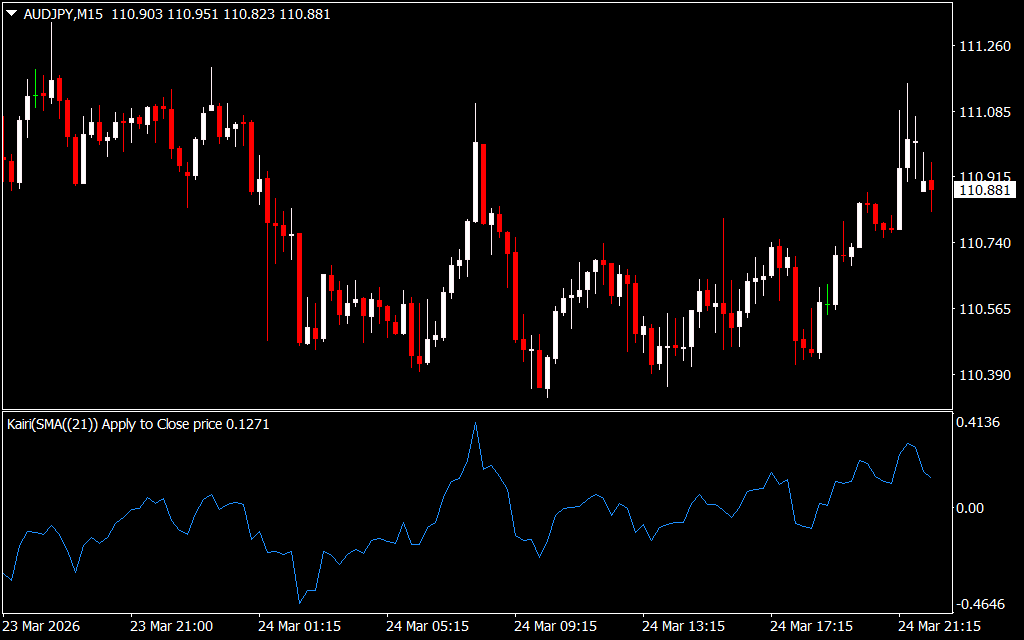The width and height of the screenshot is (1024, 640).
Task: Click the 111.260 price scale level
Action: [984, 46]
